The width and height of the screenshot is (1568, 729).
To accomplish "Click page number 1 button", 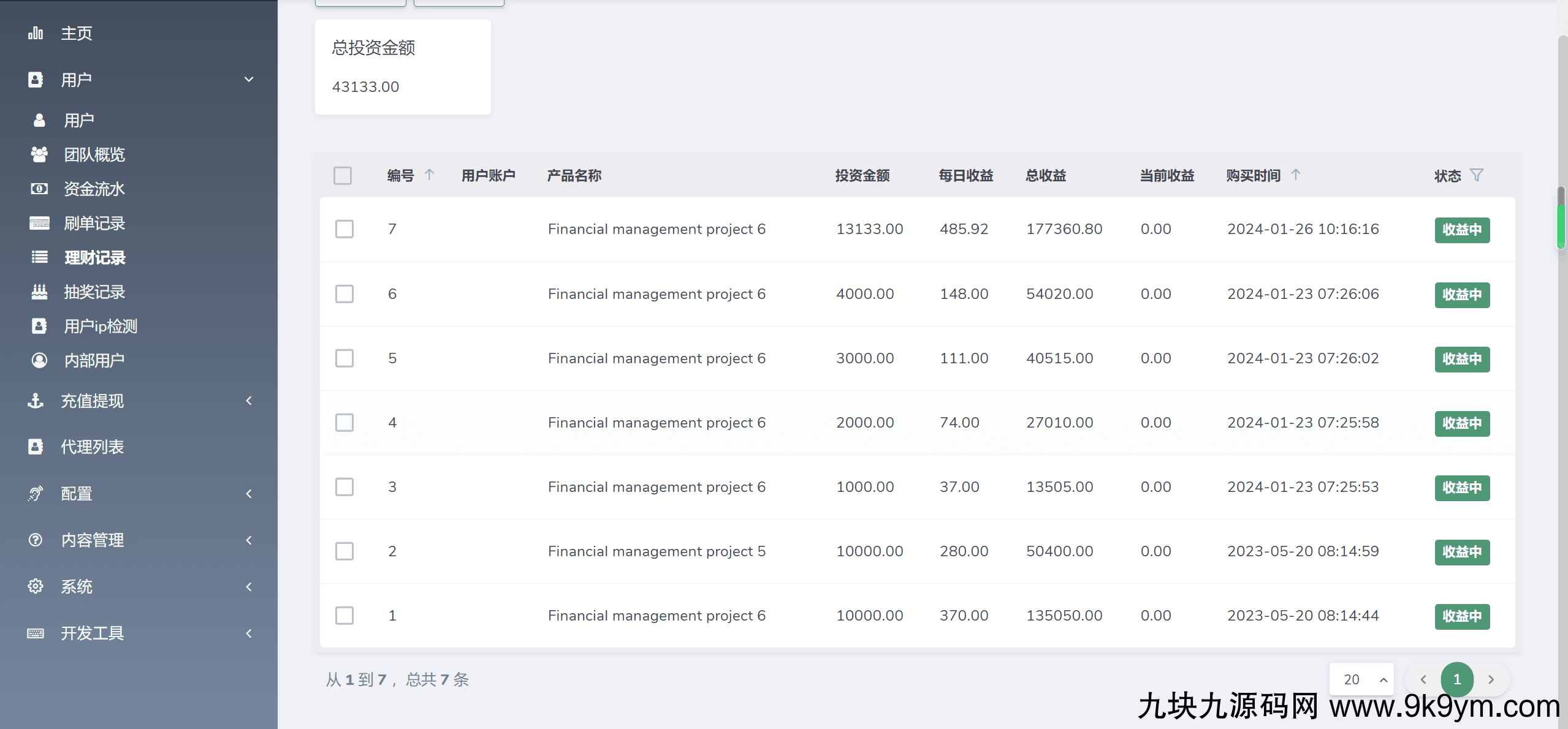I will (1457, 679).
